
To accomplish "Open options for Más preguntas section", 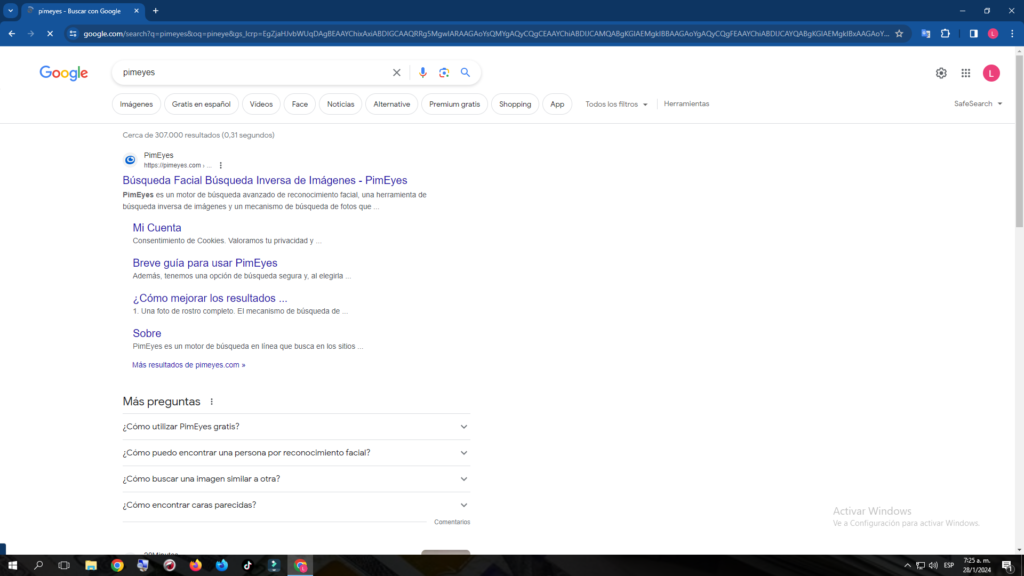I will pyautogui.click(x=212, y=402).
